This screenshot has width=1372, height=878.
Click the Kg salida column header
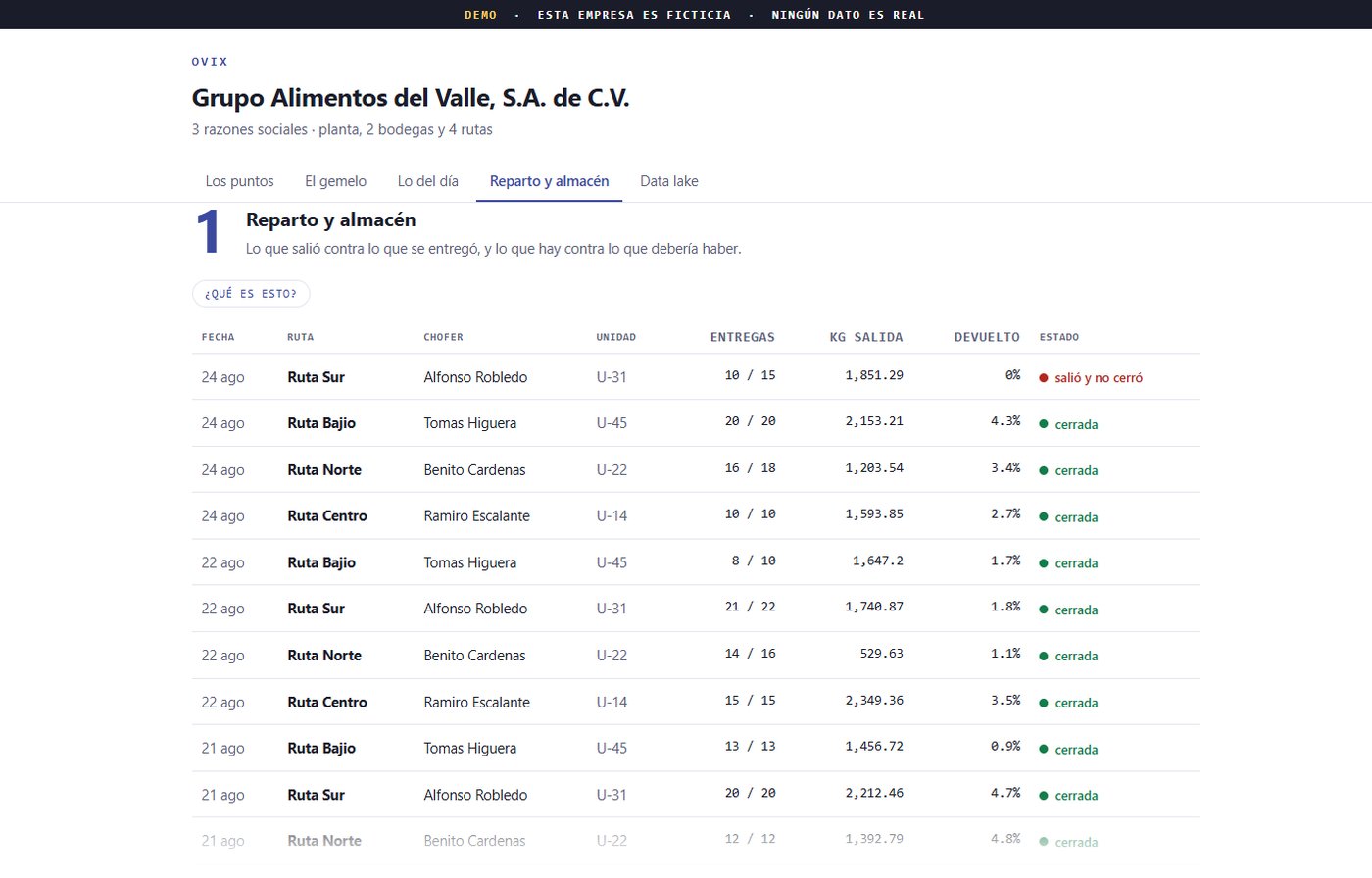866,337
